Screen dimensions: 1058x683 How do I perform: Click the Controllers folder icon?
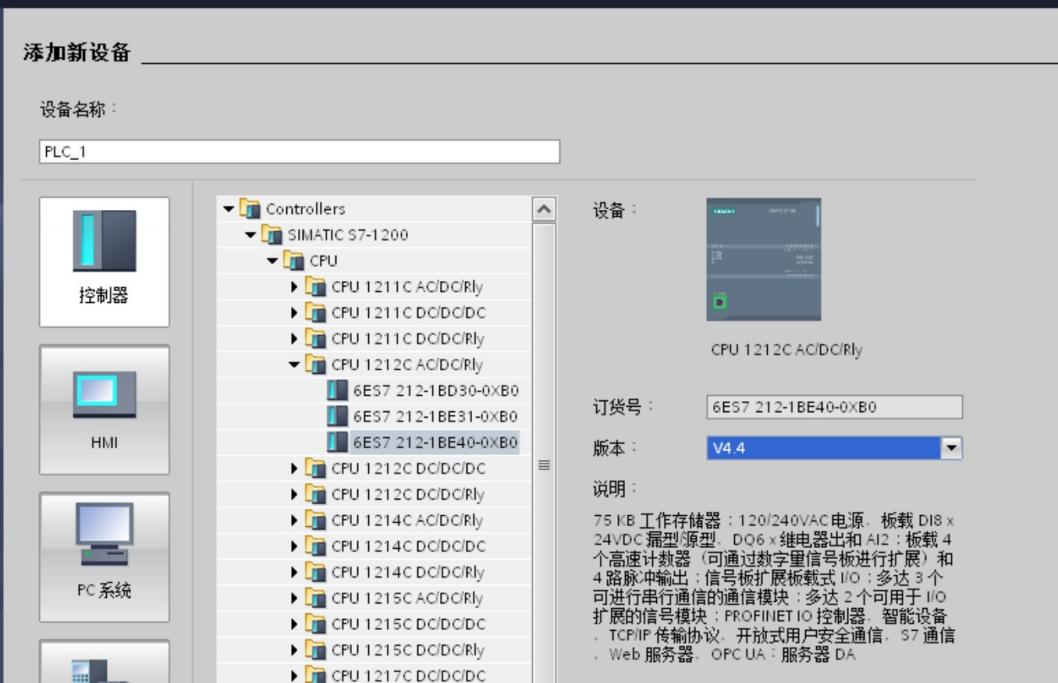coord(250,209)
